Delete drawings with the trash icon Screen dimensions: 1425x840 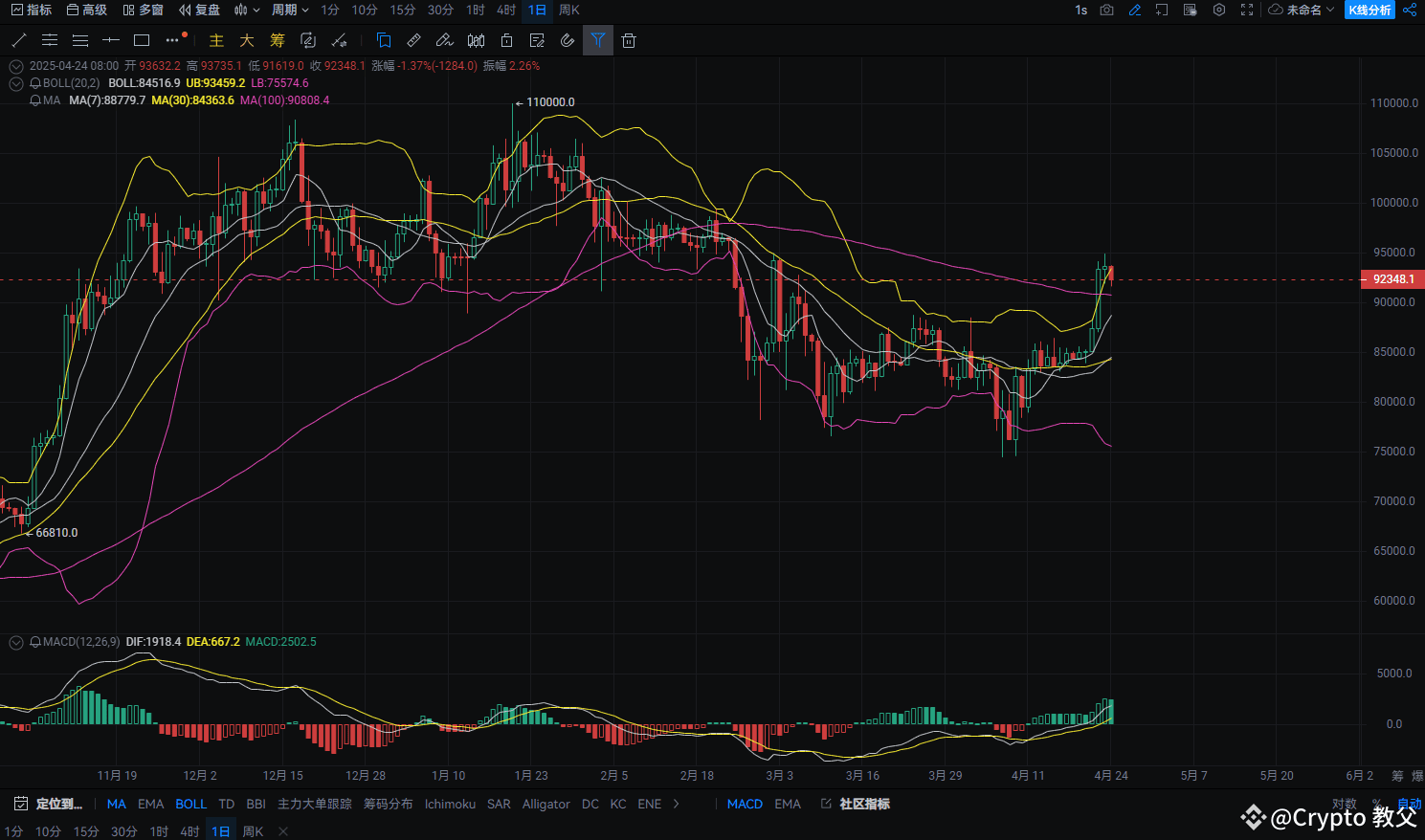click(x=629, y=40)
